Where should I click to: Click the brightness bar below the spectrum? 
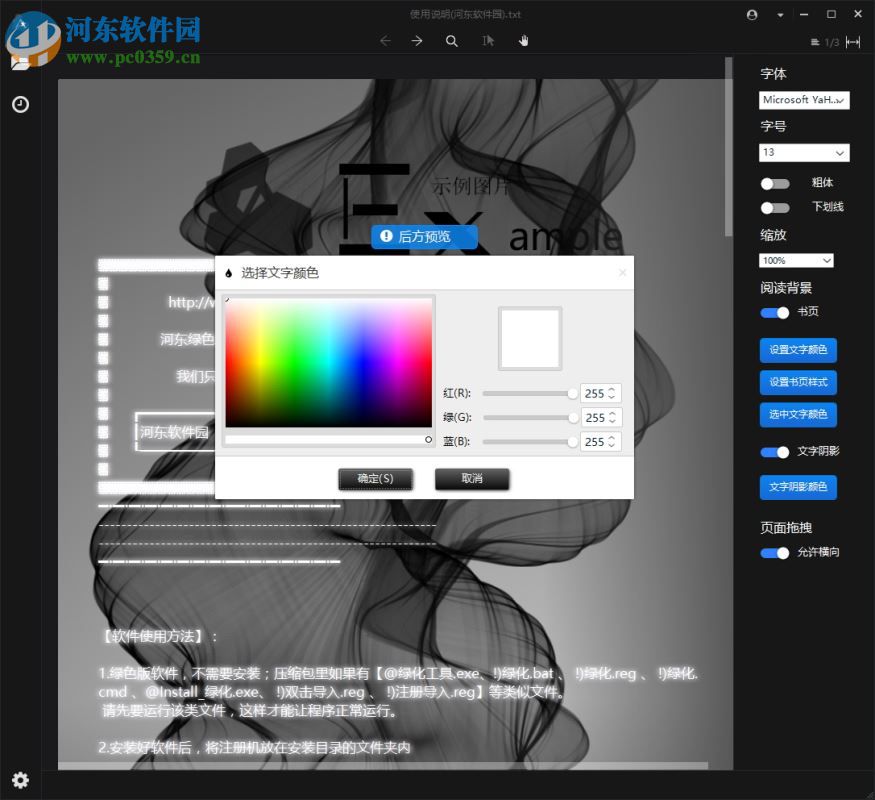(x=329, y=440)
